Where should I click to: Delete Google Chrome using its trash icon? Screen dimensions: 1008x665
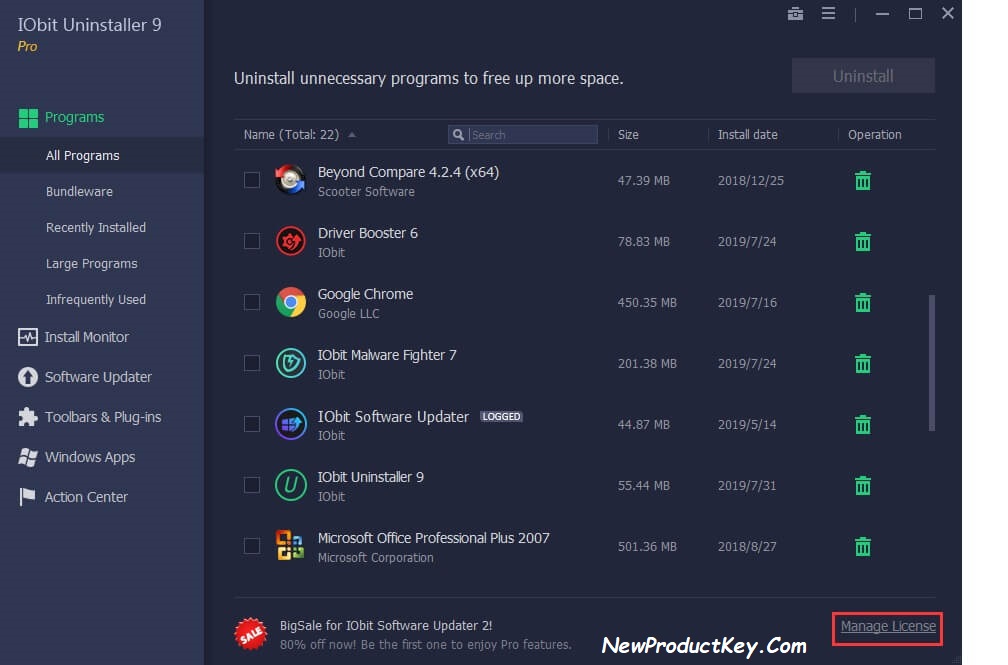coord(862,302)
